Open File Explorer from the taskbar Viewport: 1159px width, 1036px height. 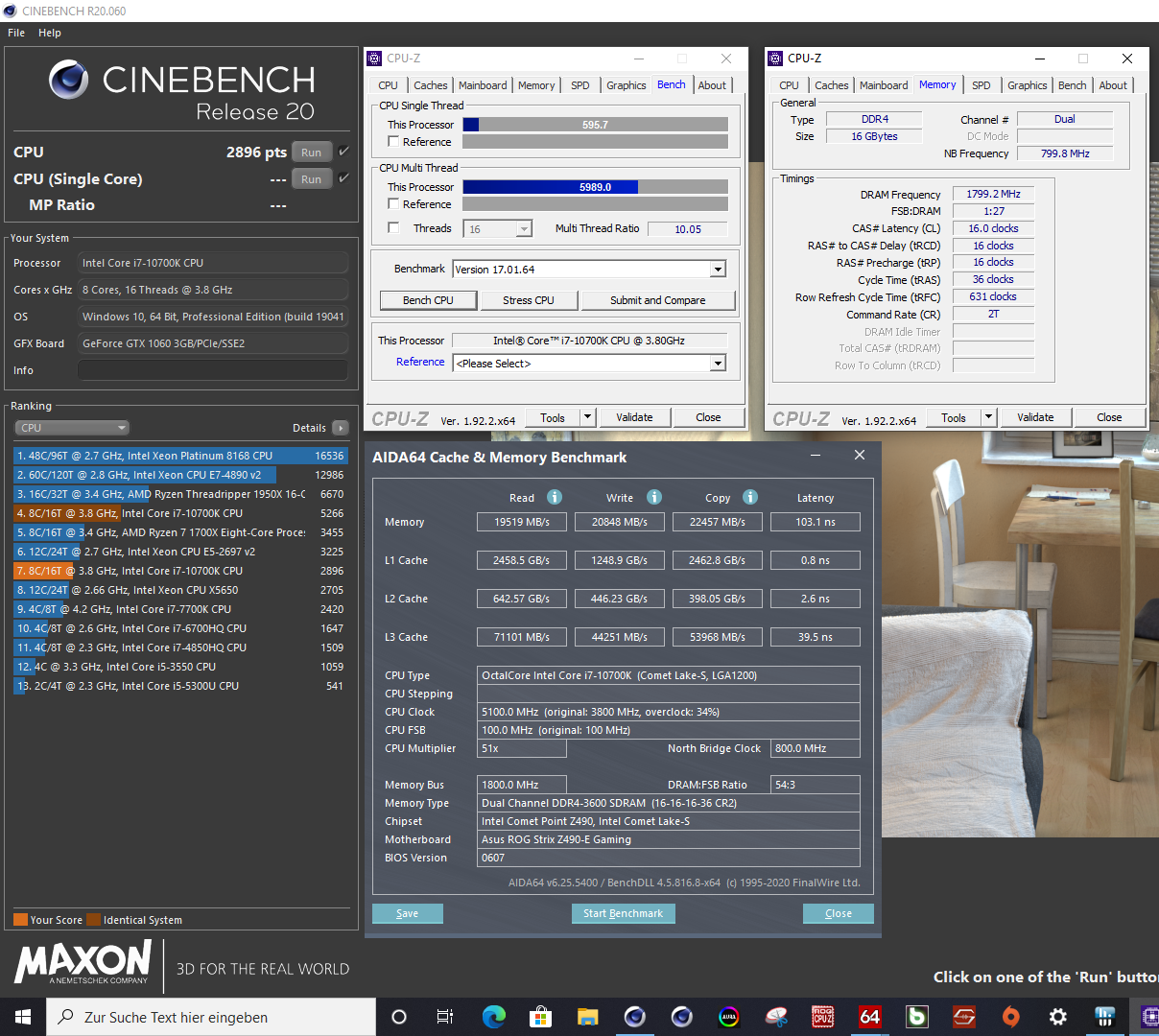coord(587,1017)
